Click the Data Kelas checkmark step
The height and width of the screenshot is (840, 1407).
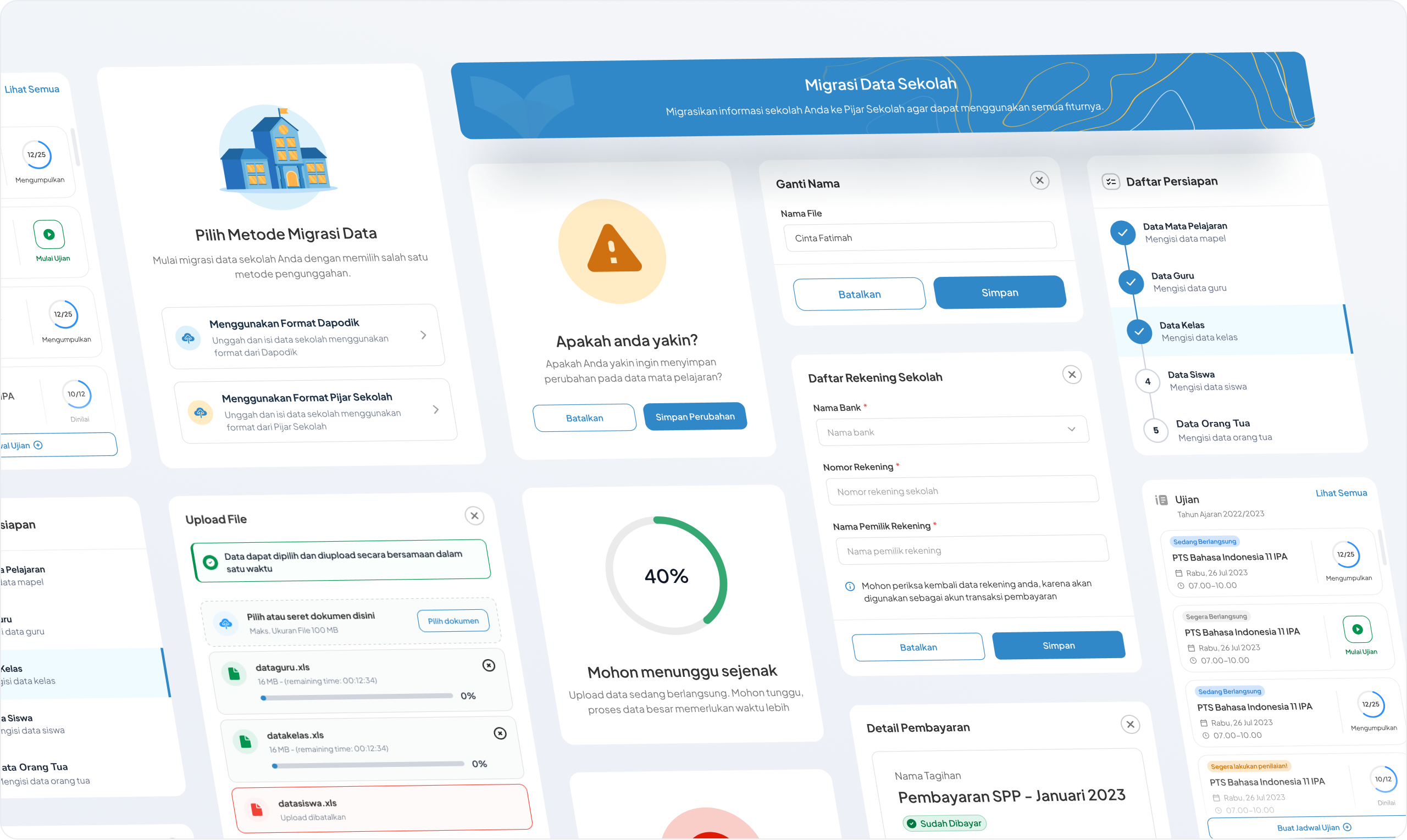tap(1139, 331)
